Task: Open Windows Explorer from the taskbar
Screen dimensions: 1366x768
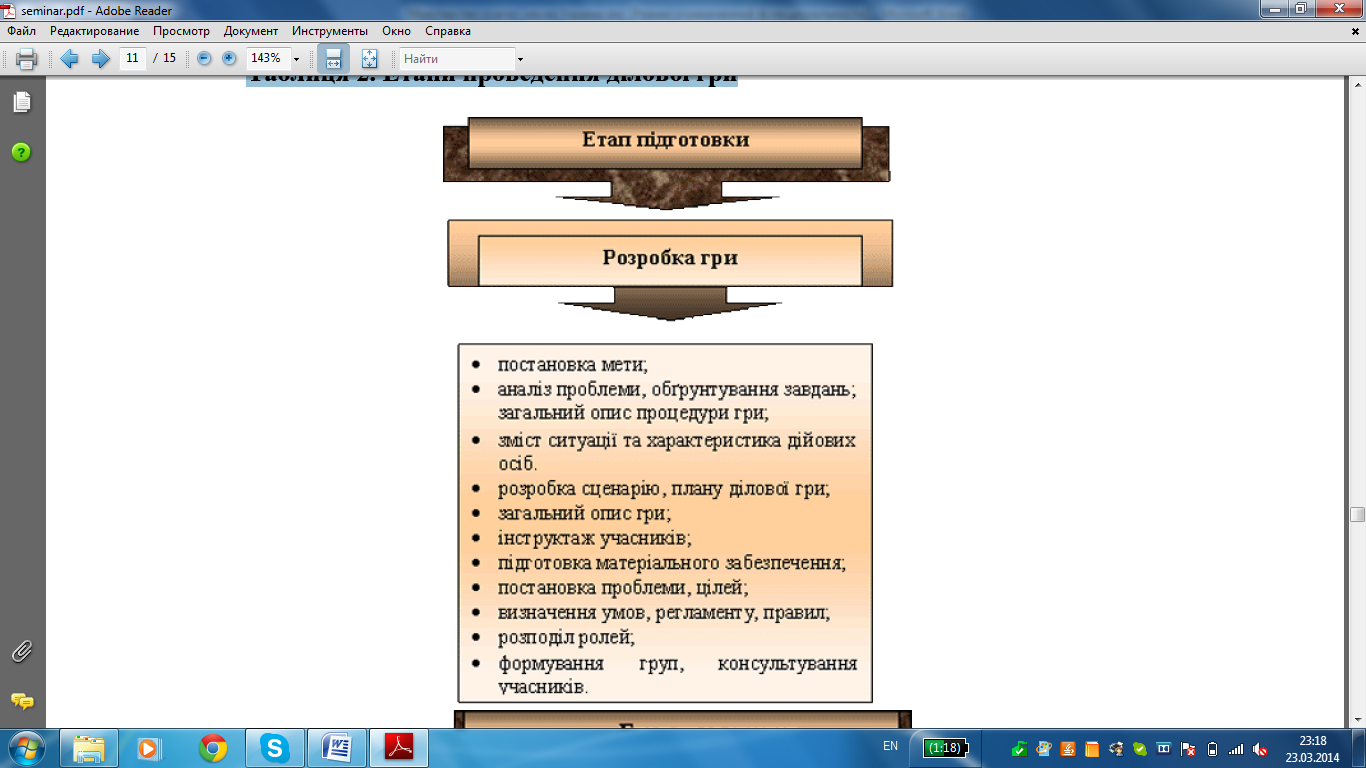Action: tap(88, 748)
